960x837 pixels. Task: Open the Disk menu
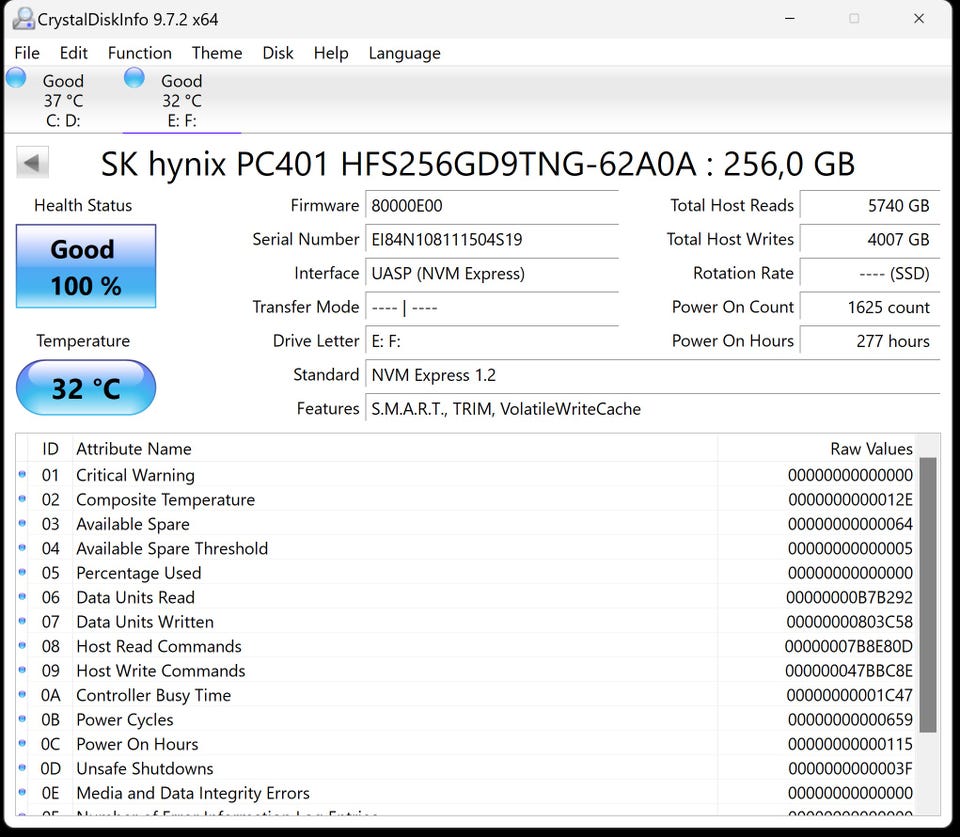coord(277,53)
